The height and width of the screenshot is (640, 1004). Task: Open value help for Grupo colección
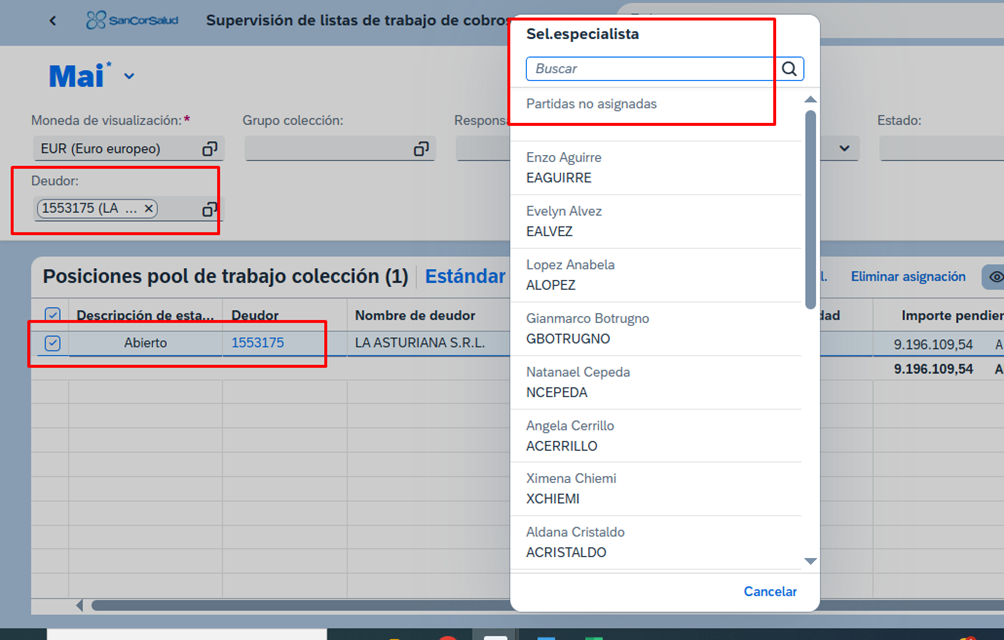pos(421,149)
